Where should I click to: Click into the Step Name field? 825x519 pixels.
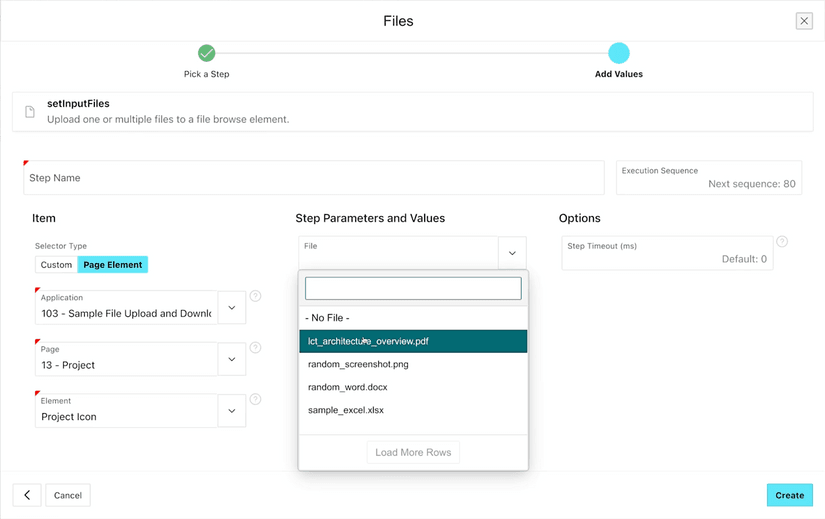[x=314, y=178]
